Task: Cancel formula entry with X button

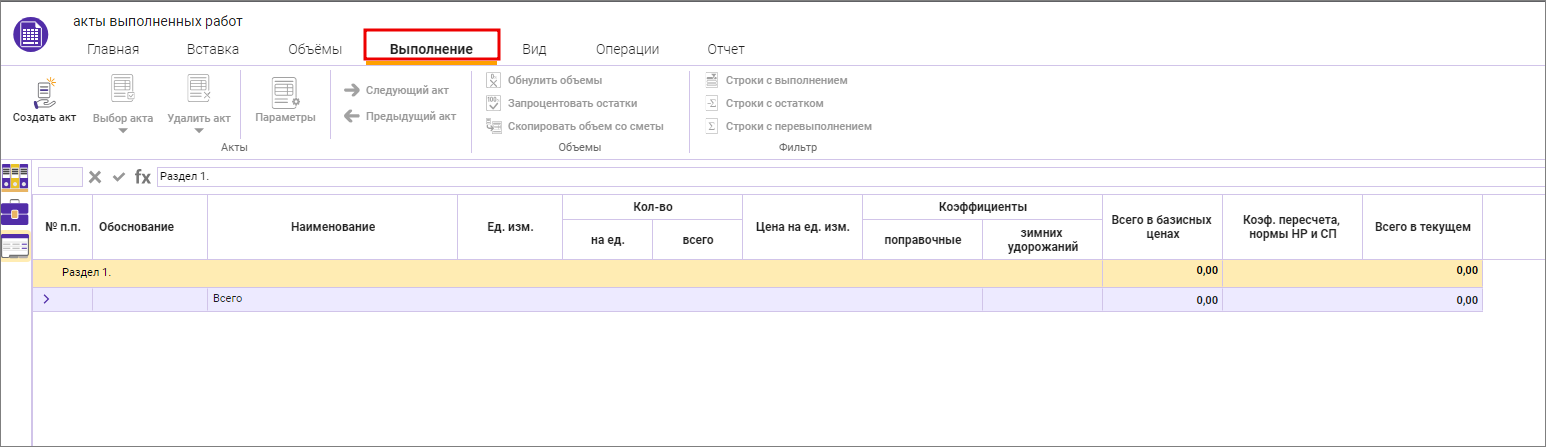Action: point(95,177)
